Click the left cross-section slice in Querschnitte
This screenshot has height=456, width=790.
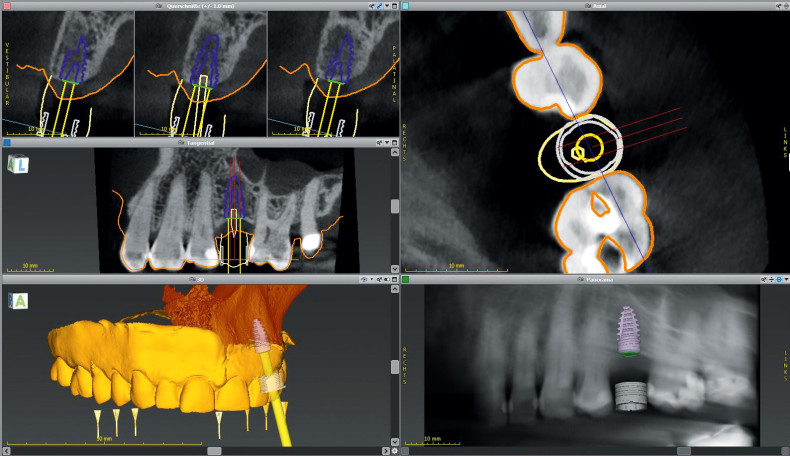[68, 74]
